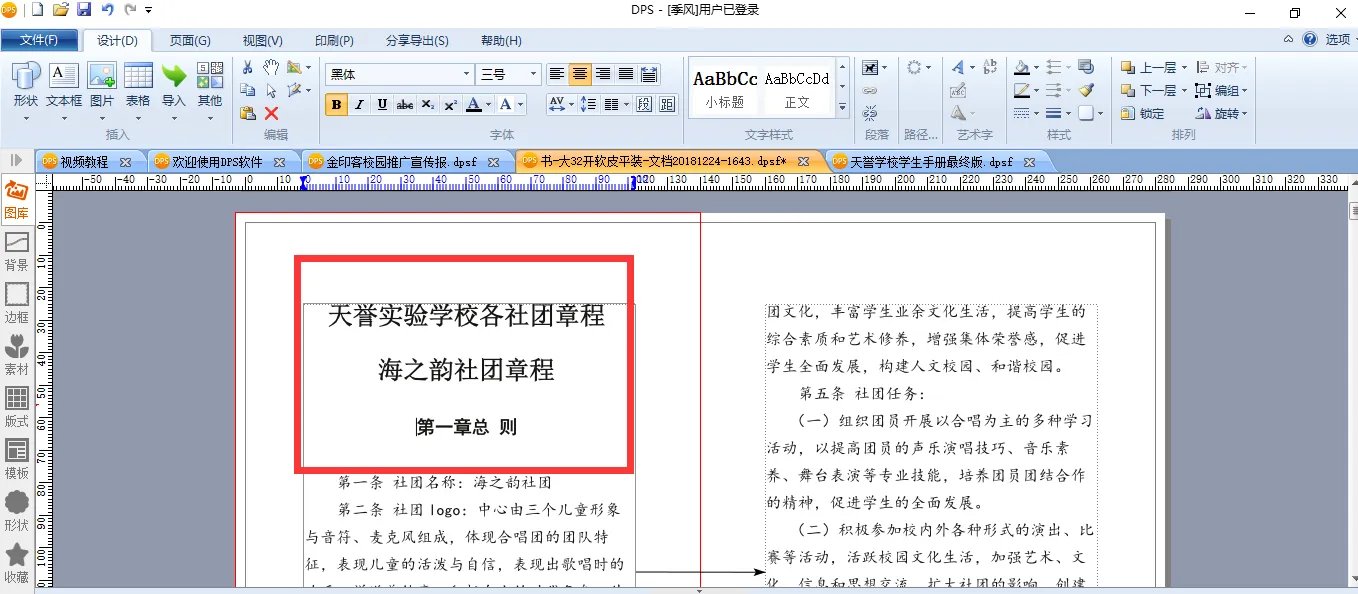Click the line spacing icon
The width and height of the screenshot is (1358, 594).
tap(588, 104)
